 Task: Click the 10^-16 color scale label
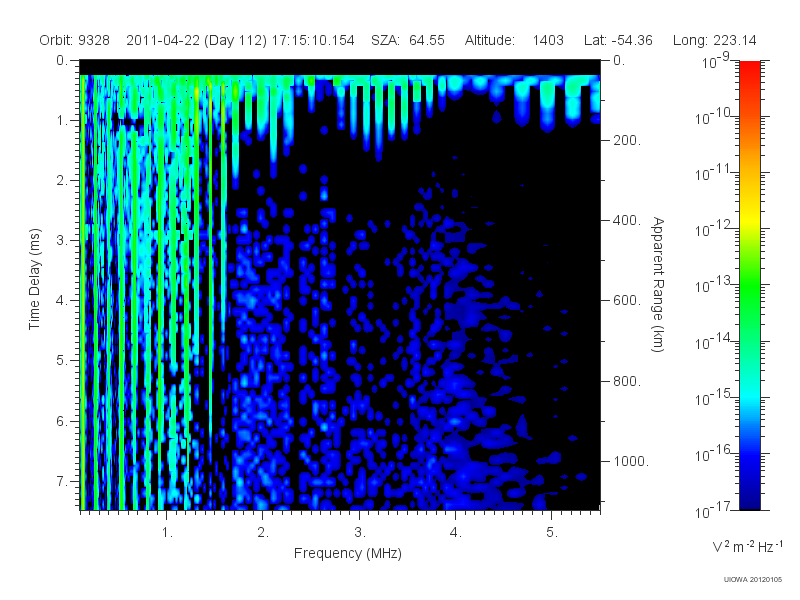714,453
